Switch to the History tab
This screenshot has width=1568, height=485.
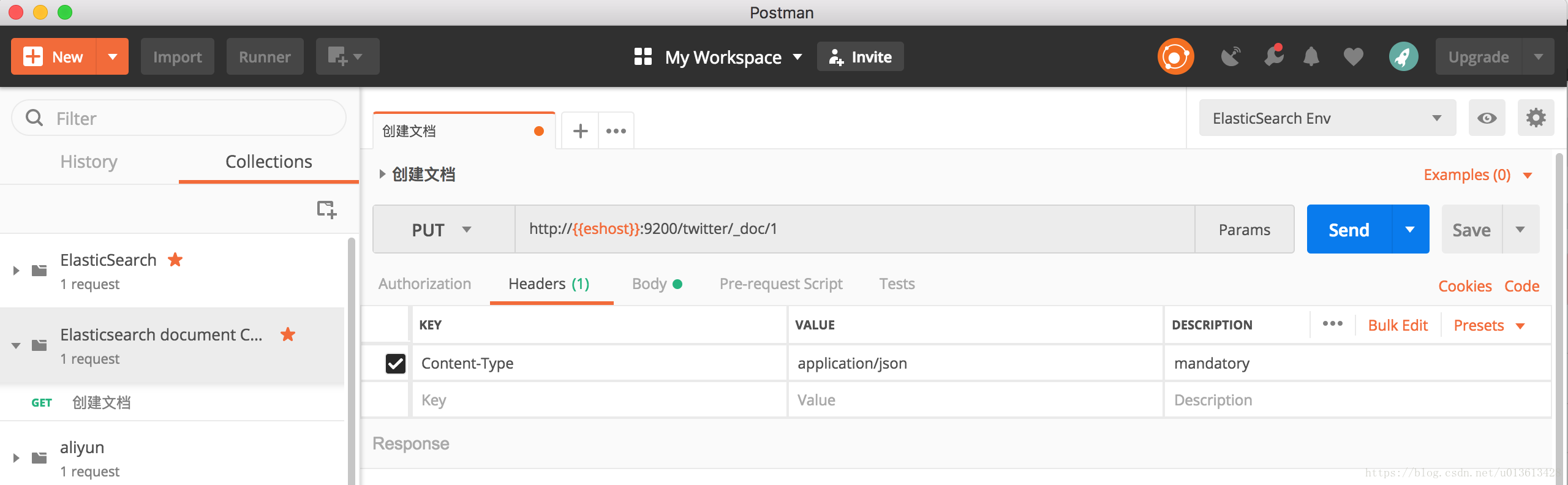[x=89, y=162]
